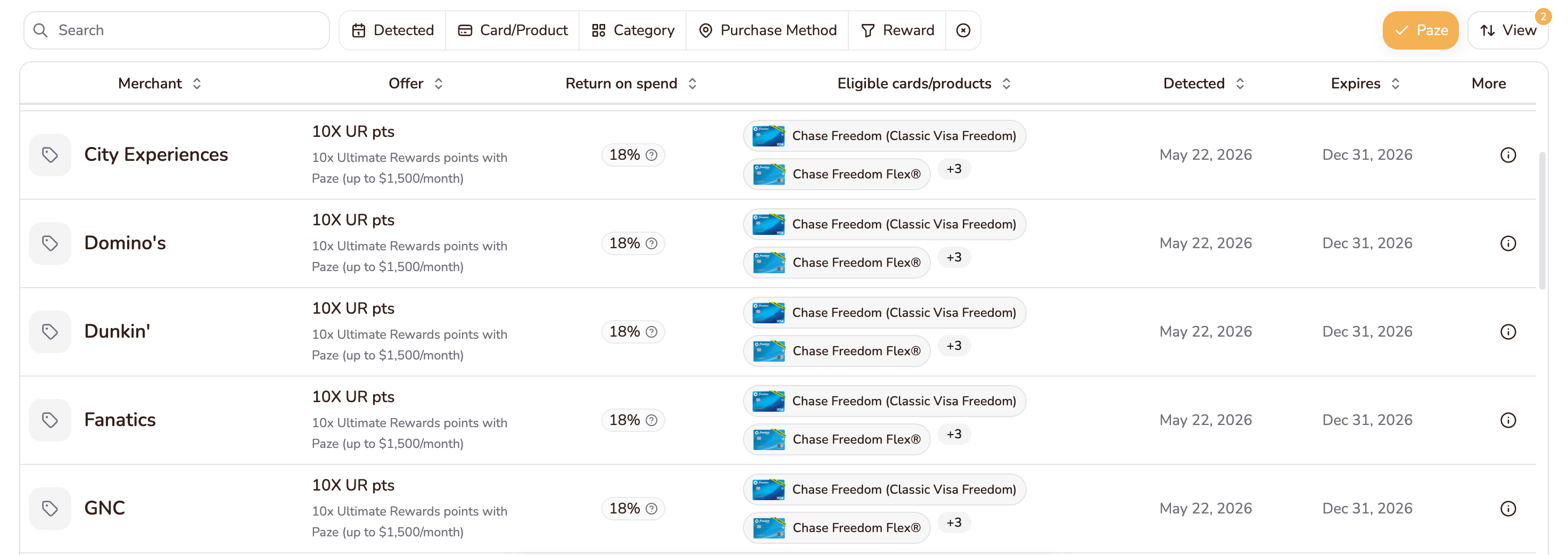Sort by Eligible cards/products column

click(924, 84)
